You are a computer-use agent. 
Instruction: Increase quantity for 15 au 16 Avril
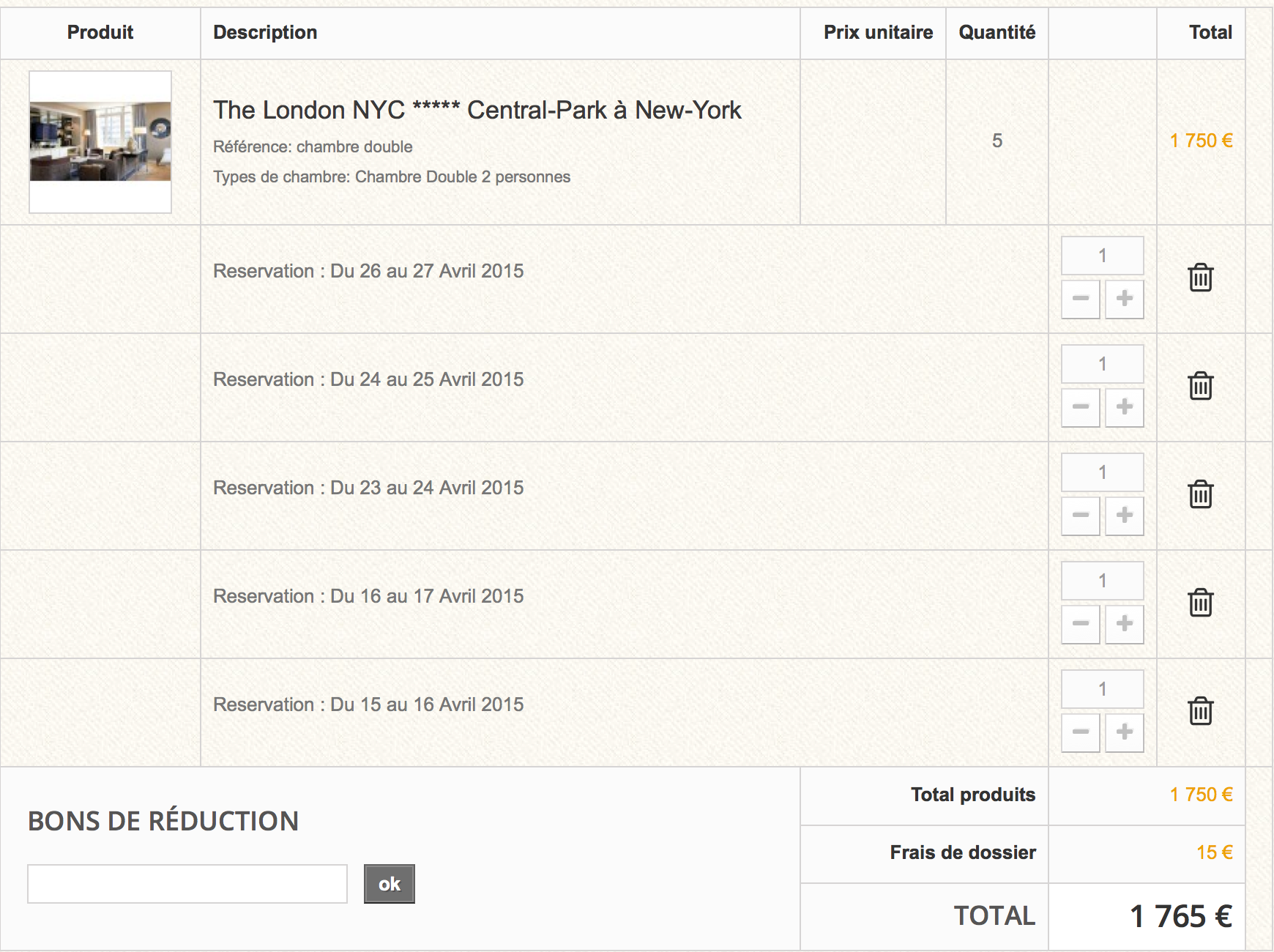click(x=1125, y=732)
